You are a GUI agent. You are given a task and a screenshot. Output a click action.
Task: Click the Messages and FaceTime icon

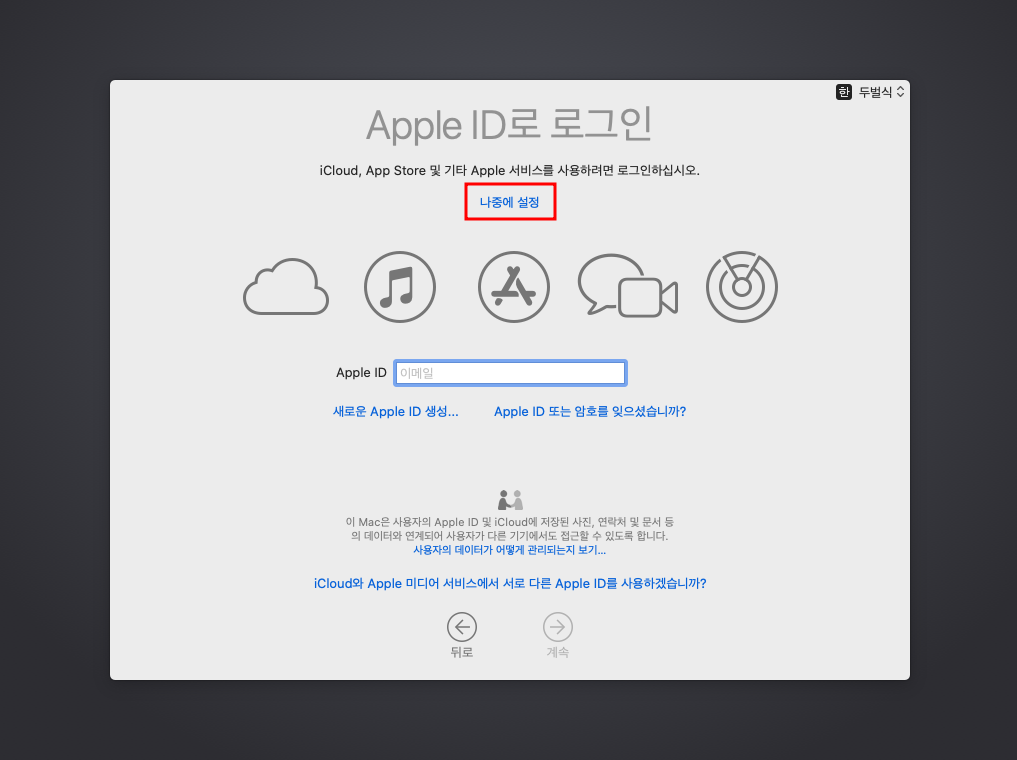pyautogui.click(x=627, y=286)
